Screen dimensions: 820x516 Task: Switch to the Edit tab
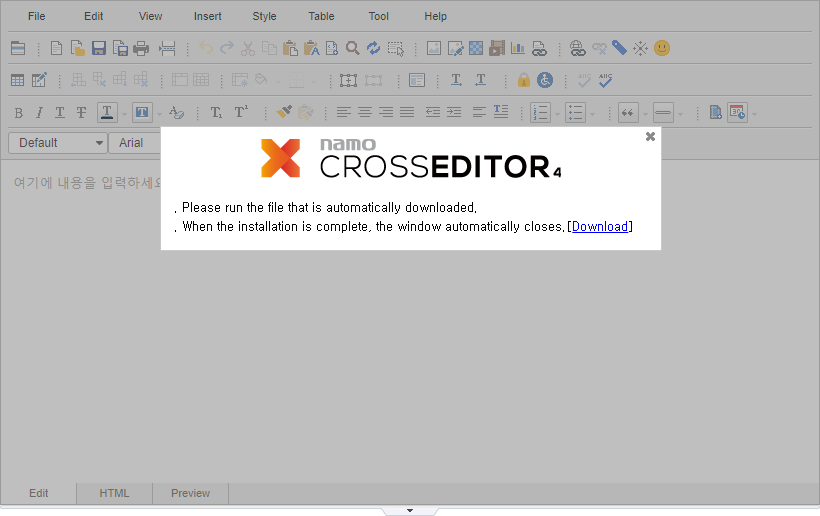(38, 493)
